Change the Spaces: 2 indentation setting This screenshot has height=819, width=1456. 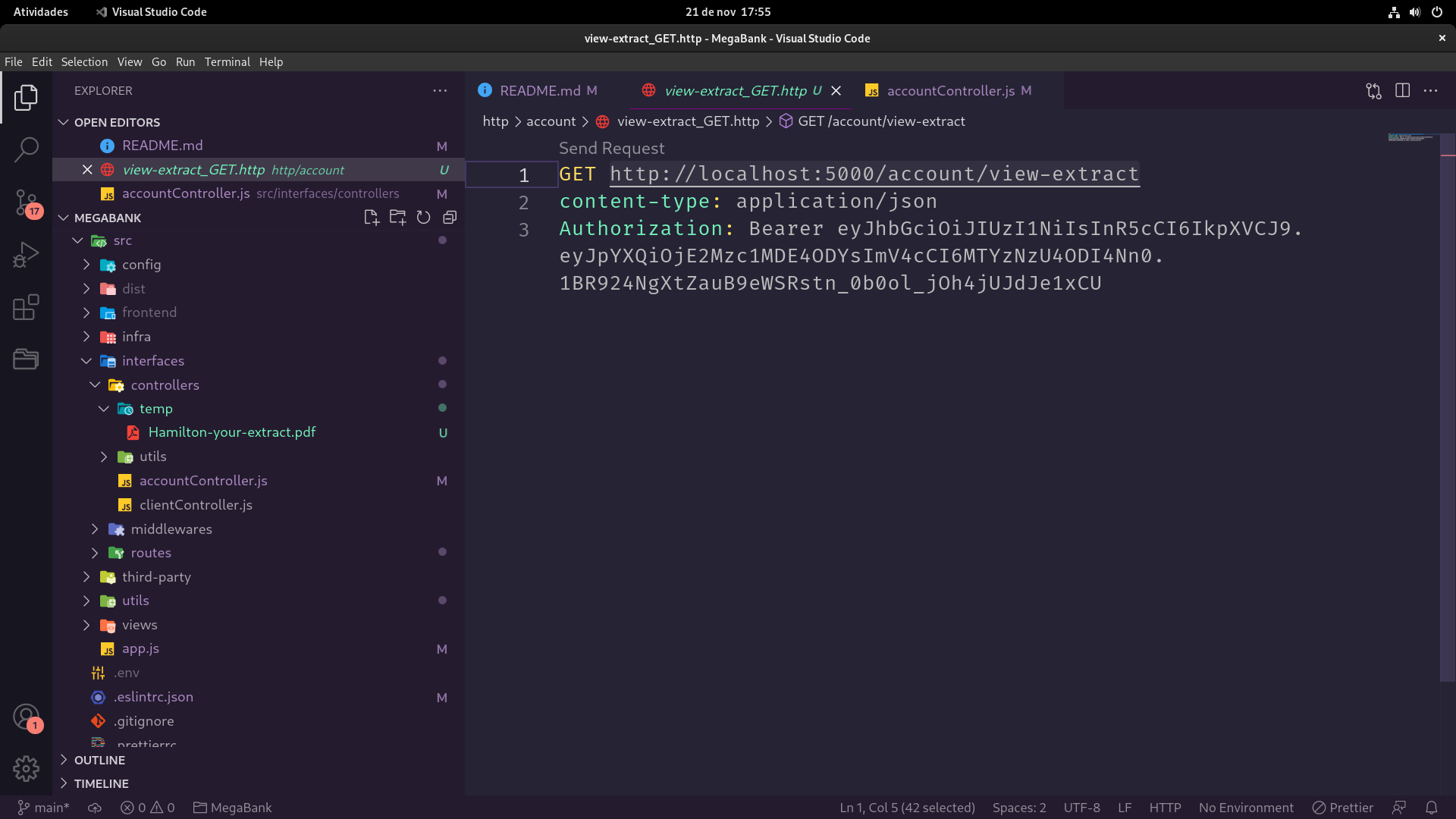click(x=1019, y=808)
